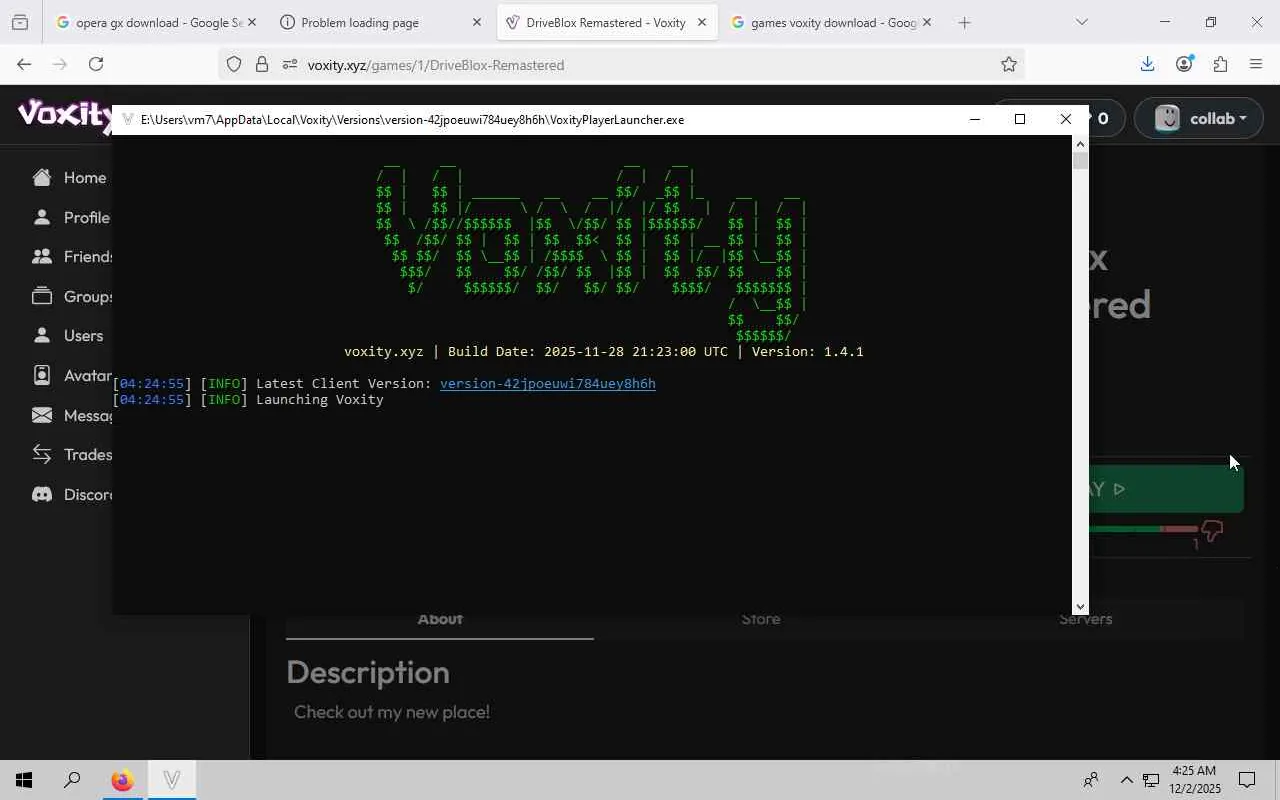Open the Firefox hamburger application menu
The image size is (1280, 800).
[1256, 64]
